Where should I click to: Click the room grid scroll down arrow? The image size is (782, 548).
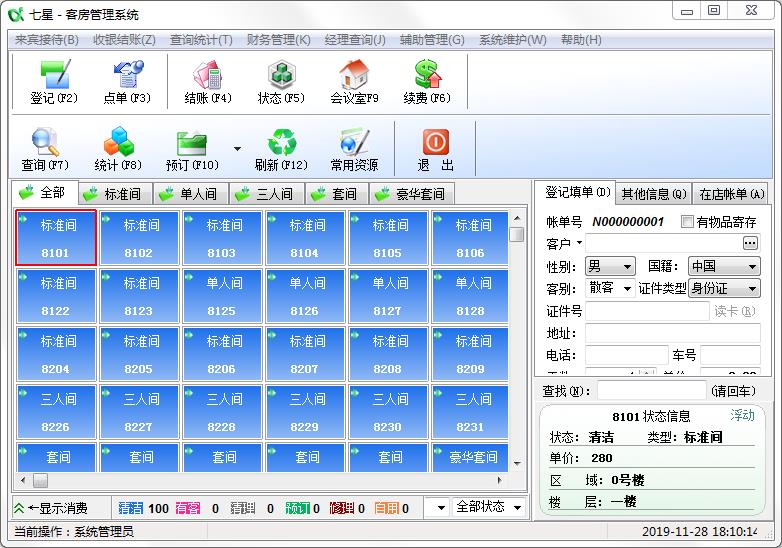coord(517,464)
